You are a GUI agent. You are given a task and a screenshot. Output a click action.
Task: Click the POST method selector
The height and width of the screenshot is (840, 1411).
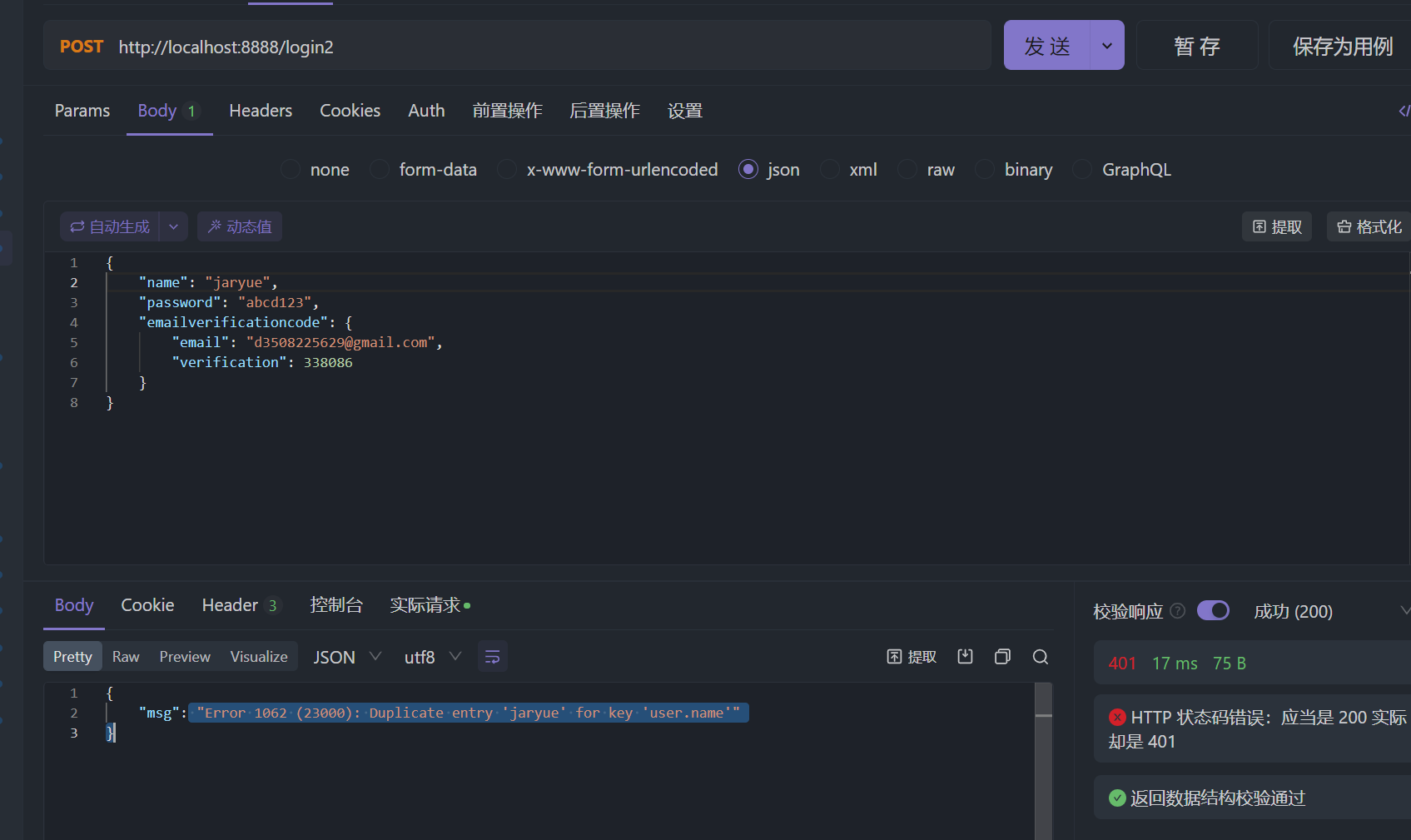pos(82,47)
